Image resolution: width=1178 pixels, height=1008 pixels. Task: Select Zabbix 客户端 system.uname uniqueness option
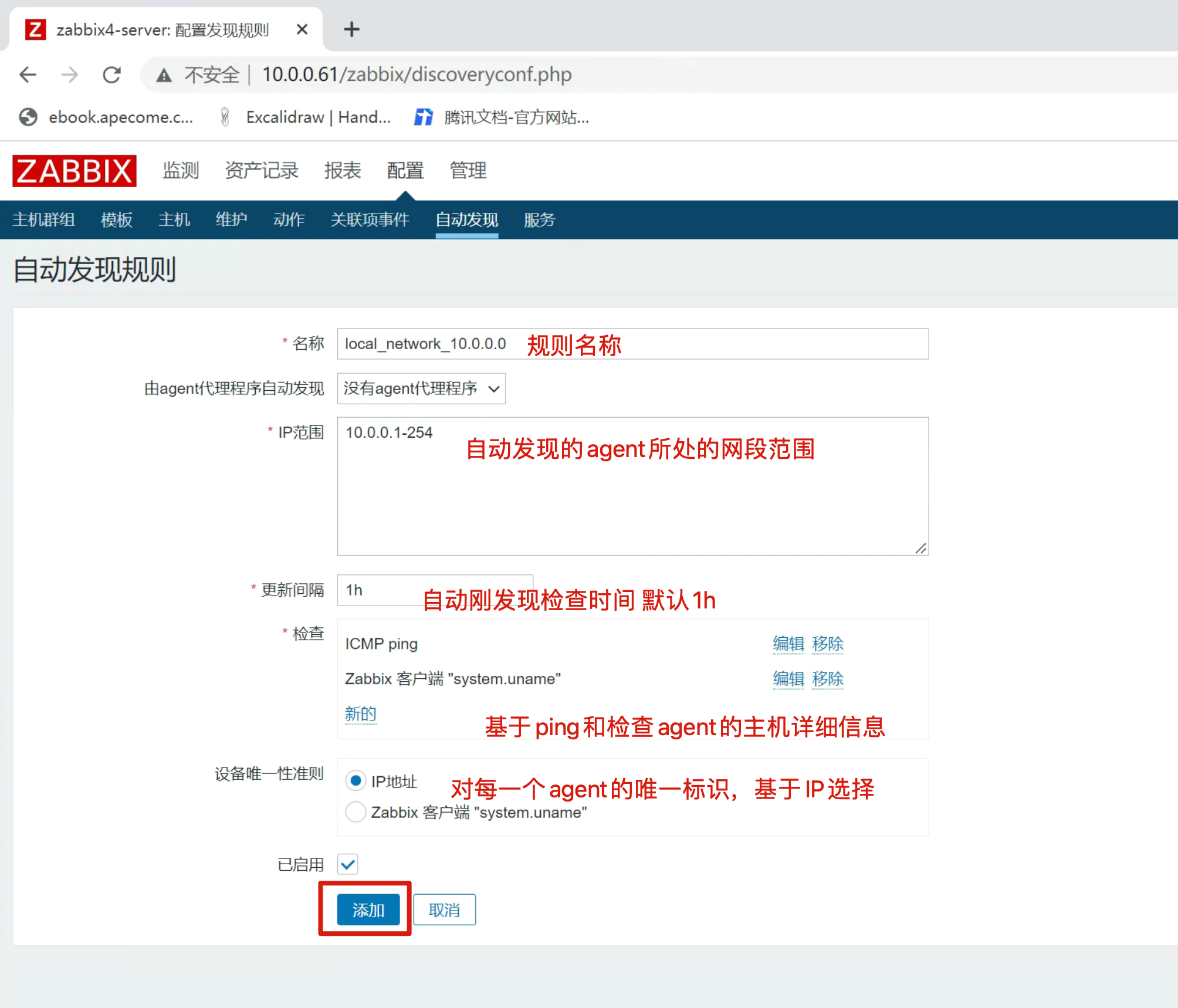pos(356,812)
